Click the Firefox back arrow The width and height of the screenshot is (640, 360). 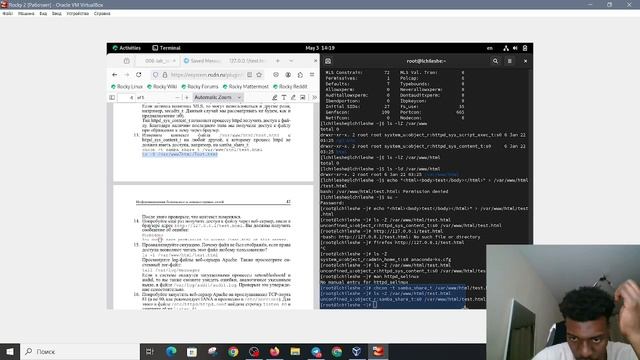[114, 75]
